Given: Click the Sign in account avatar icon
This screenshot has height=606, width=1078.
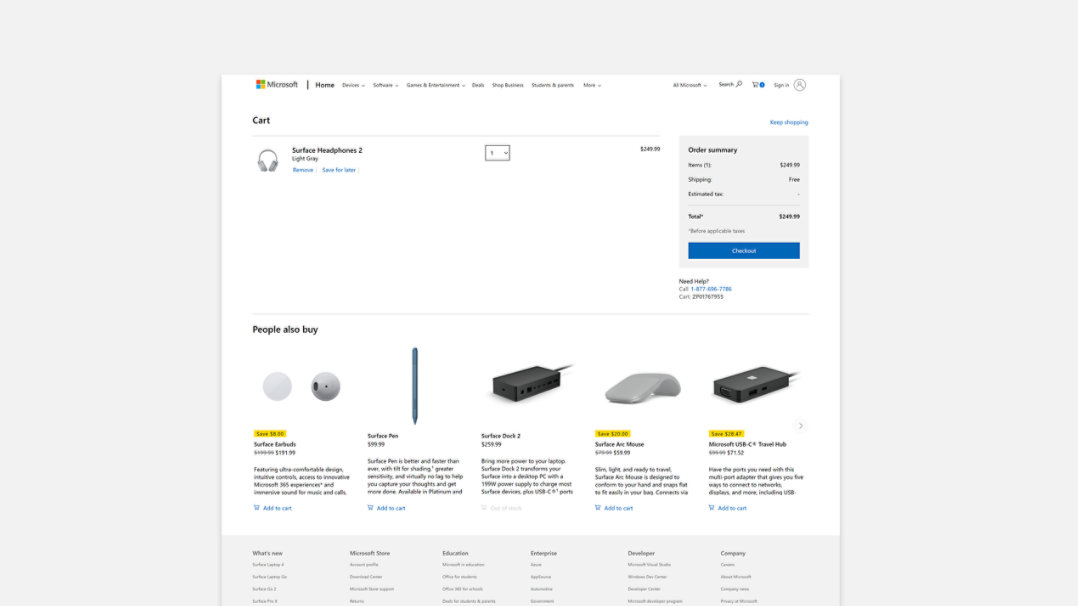Looking at the screenshot, I should coord(799,85).
